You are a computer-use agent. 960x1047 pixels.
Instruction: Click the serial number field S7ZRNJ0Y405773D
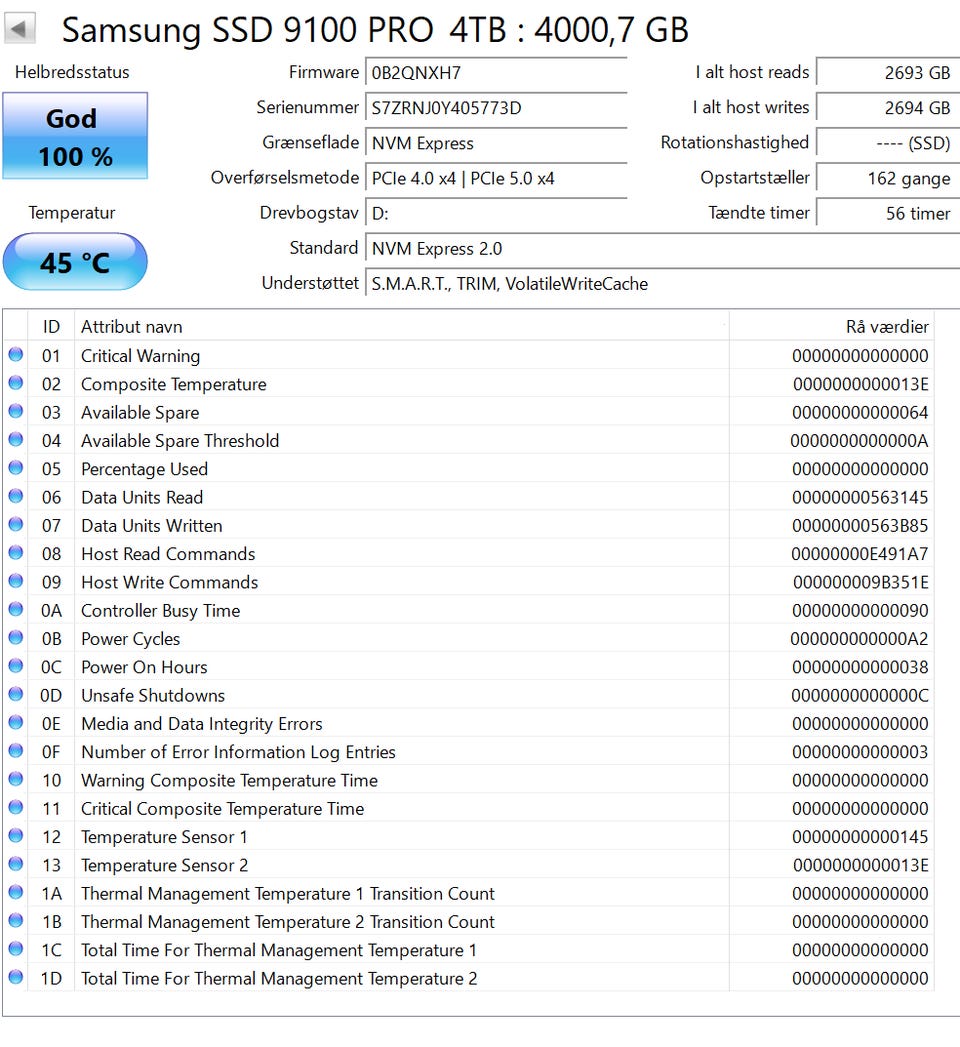(x=496, y=108)
